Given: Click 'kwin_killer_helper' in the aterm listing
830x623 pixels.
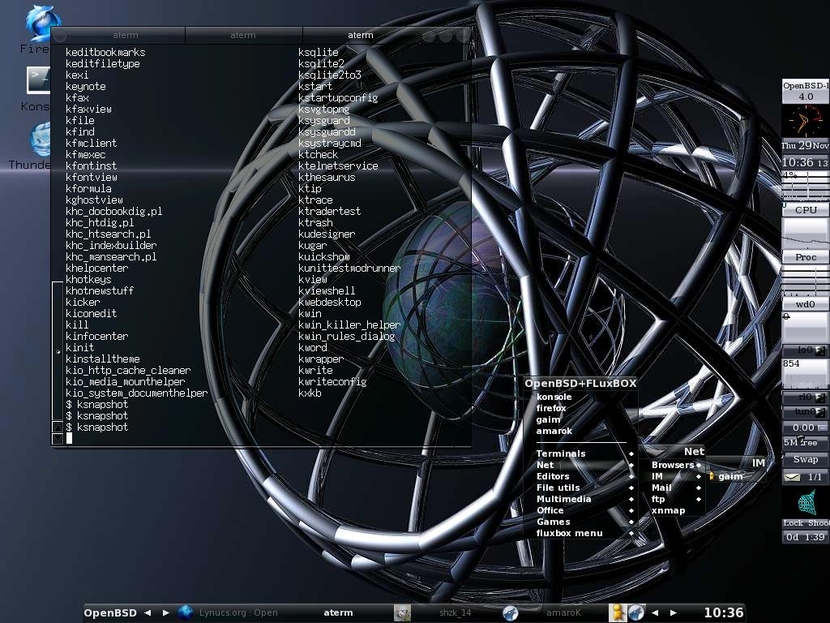Looking at the screenshot, I should (349, 324).
